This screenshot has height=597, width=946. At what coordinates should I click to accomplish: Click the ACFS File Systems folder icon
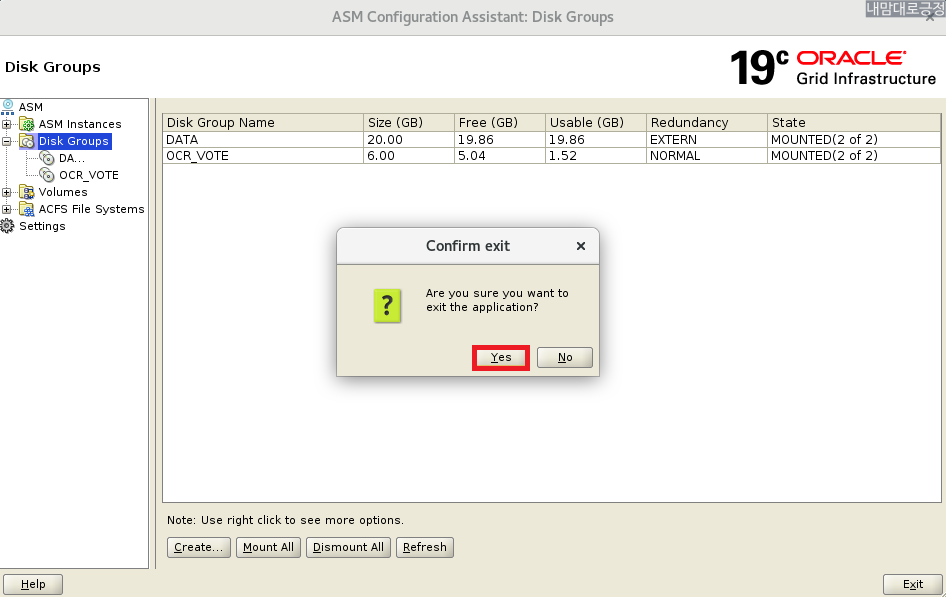(27, 209)
